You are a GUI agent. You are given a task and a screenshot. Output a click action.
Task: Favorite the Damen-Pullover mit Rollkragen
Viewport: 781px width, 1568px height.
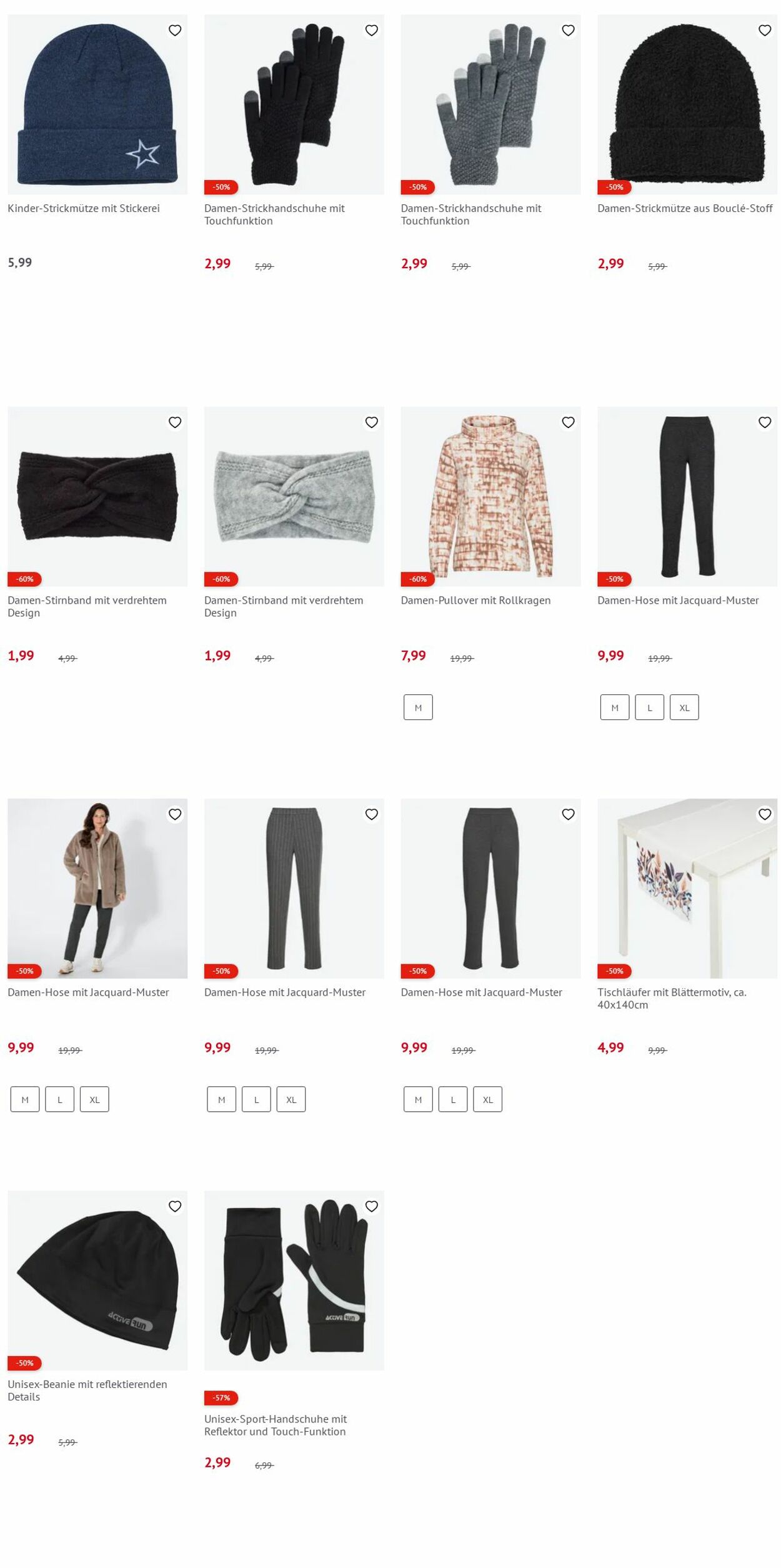568,422
